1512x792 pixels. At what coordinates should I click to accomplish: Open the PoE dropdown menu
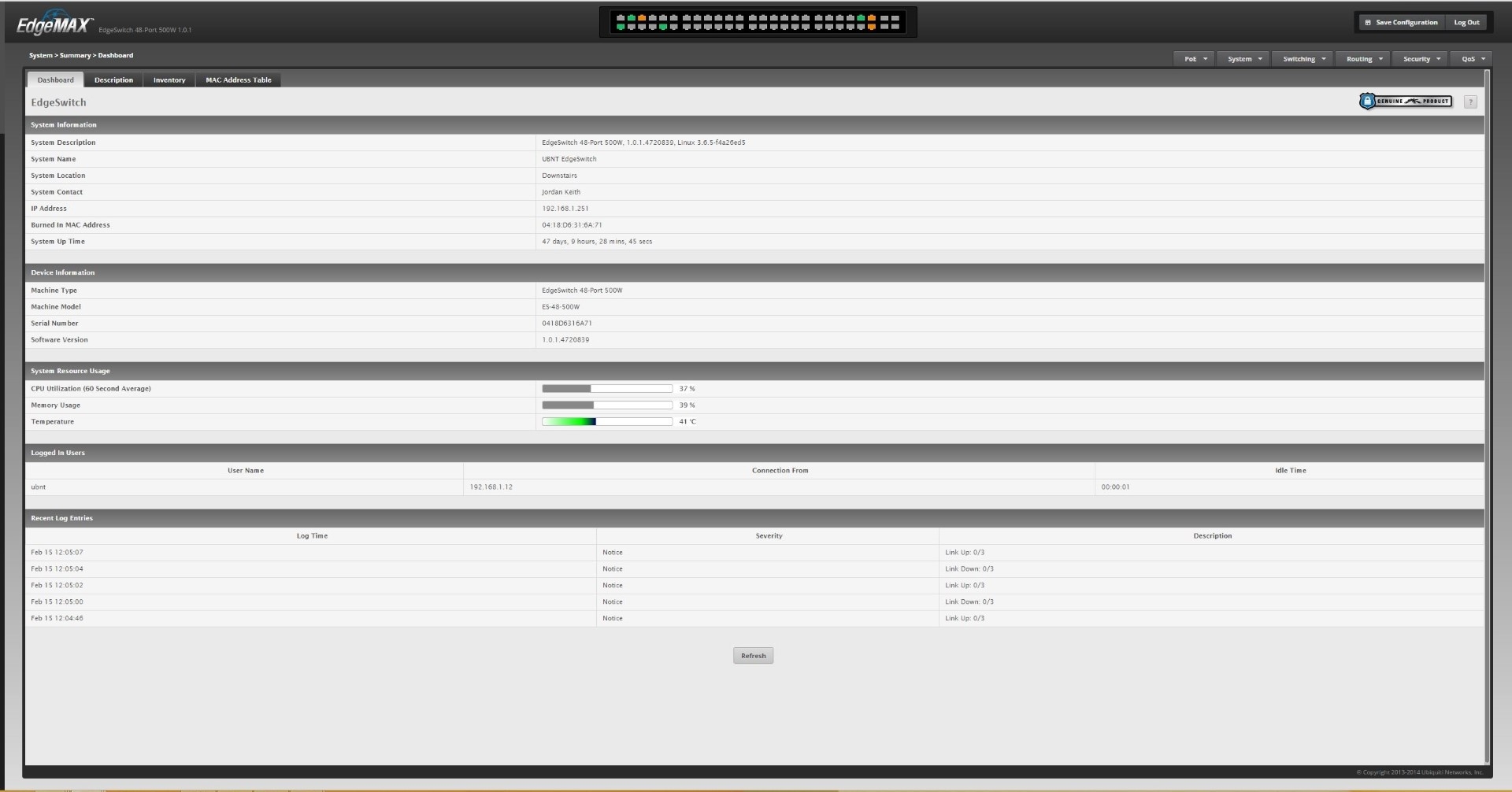point(1194,59)
